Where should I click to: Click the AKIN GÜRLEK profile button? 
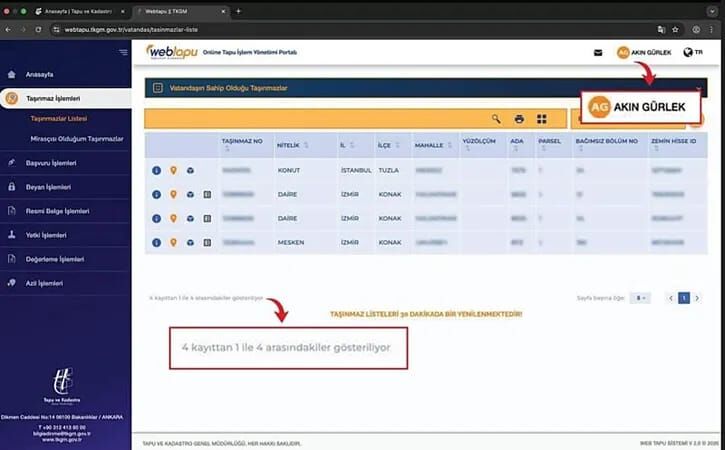coord(647,52)
